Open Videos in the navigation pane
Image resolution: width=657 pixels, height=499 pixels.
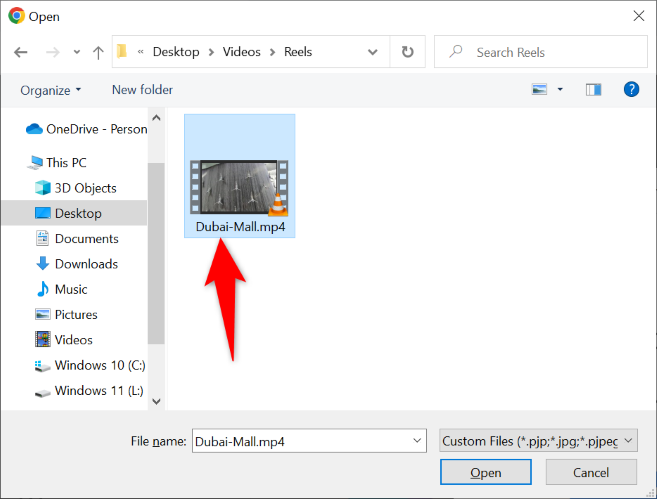(64, 340)
